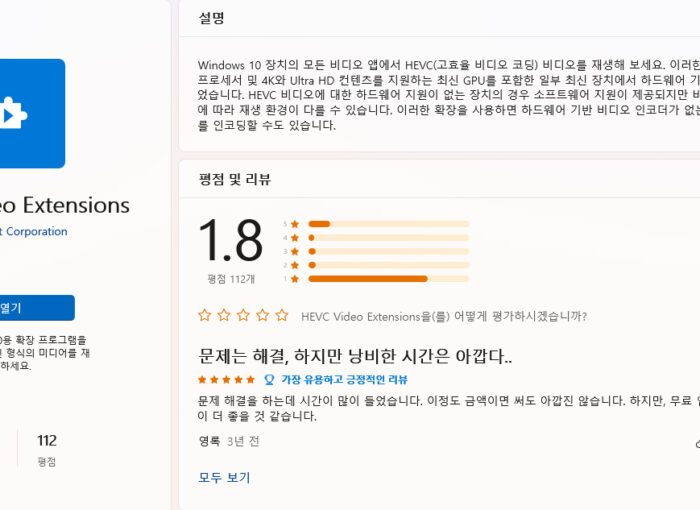
Task: Open the 열기 button
Action: click(37, 308)
